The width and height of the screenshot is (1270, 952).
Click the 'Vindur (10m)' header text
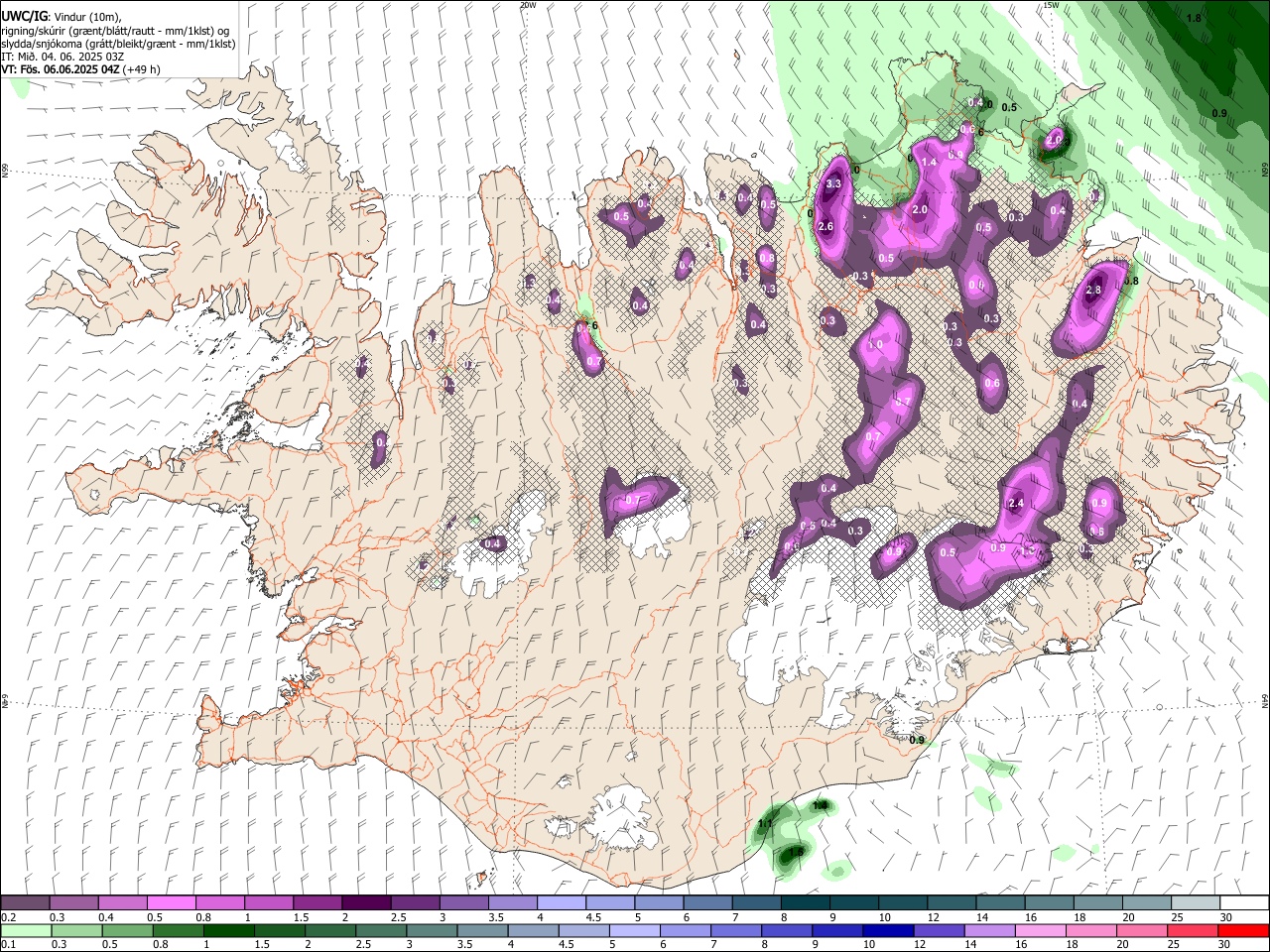(87, 17)
